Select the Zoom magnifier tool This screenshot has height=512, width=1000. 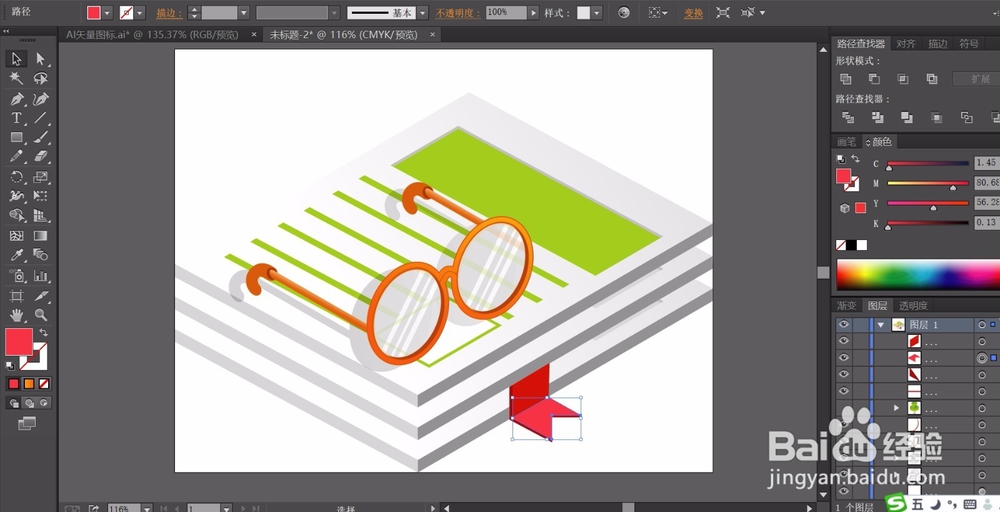click(41, 314)
